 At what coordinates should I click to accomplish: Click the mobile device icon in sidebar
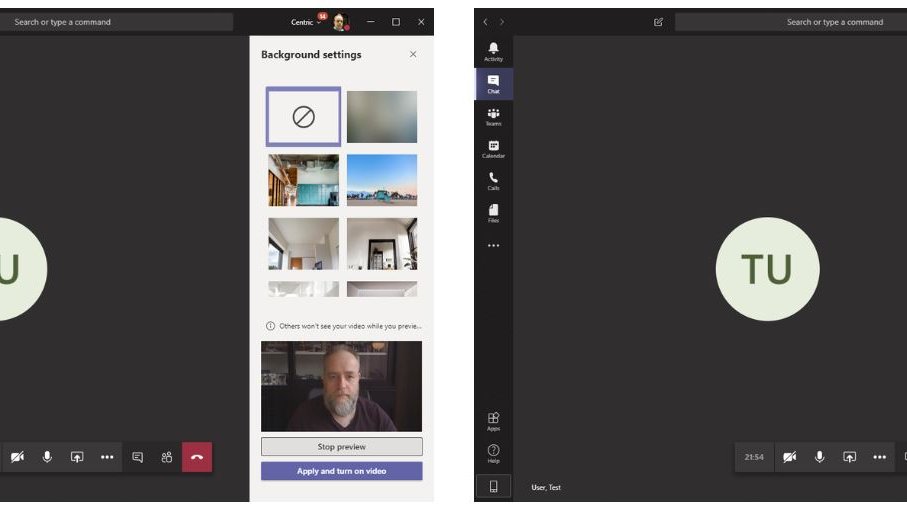coord(493,486)
